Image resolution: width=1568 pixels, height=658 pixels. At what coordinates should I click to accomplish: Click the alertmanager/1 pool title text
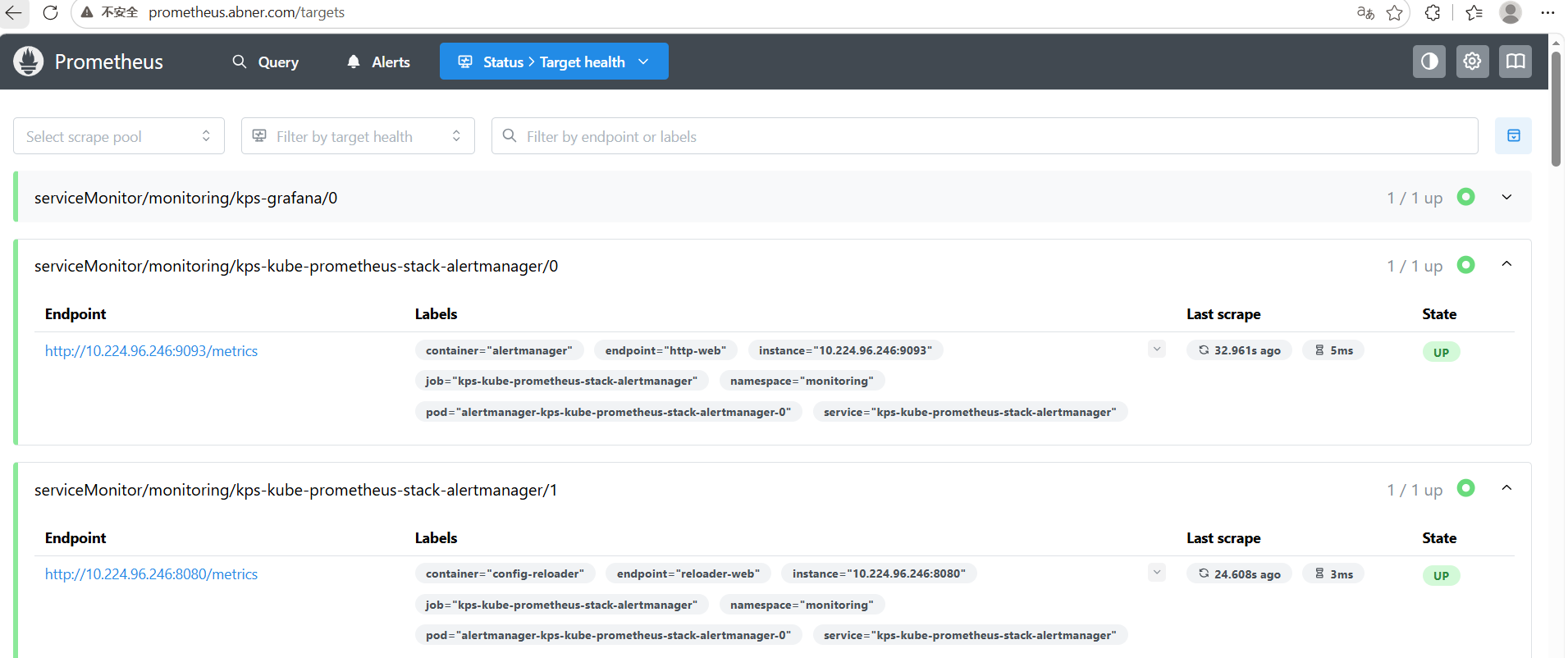coord(295,490)
